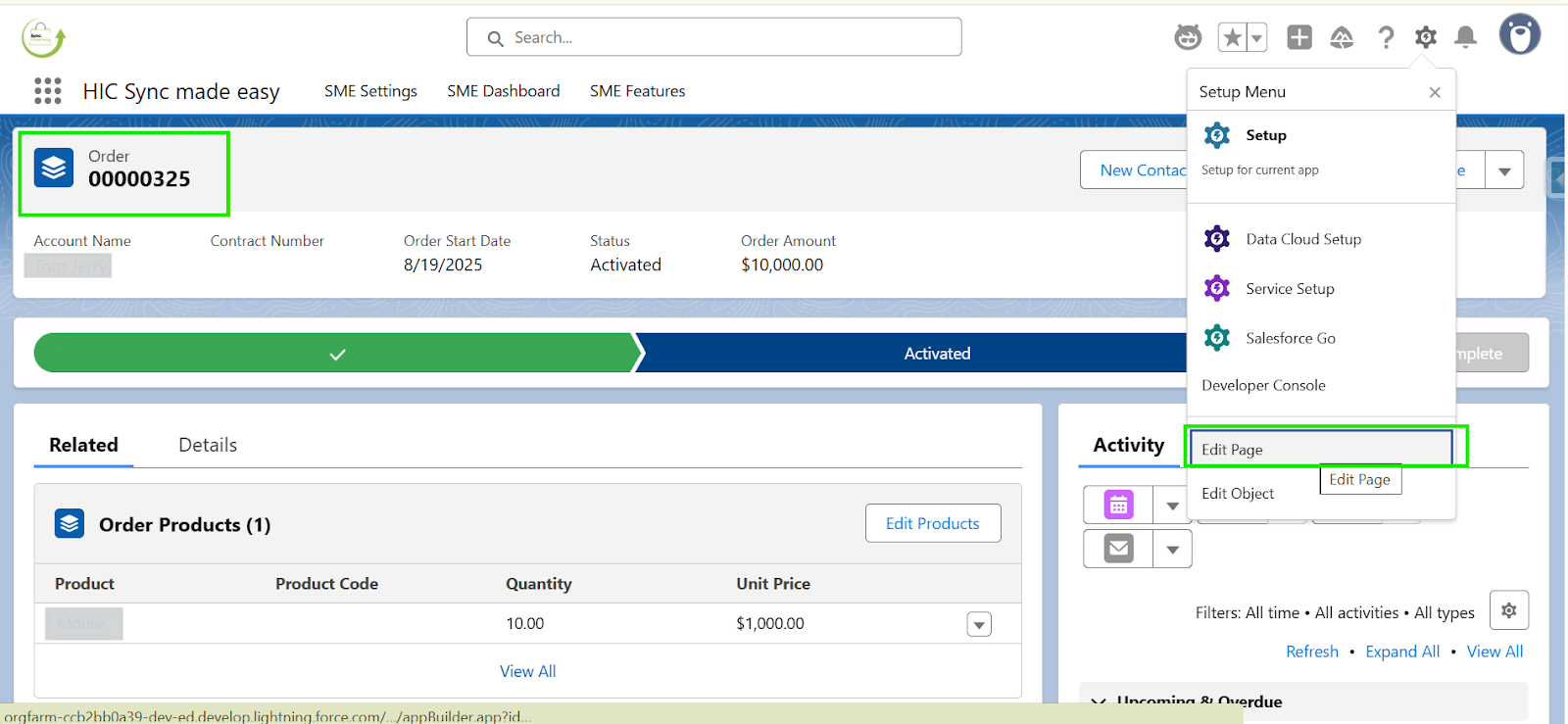Open row actions for the $1,000.00 product
1568x724 pixels.
(x=979, y=624)
